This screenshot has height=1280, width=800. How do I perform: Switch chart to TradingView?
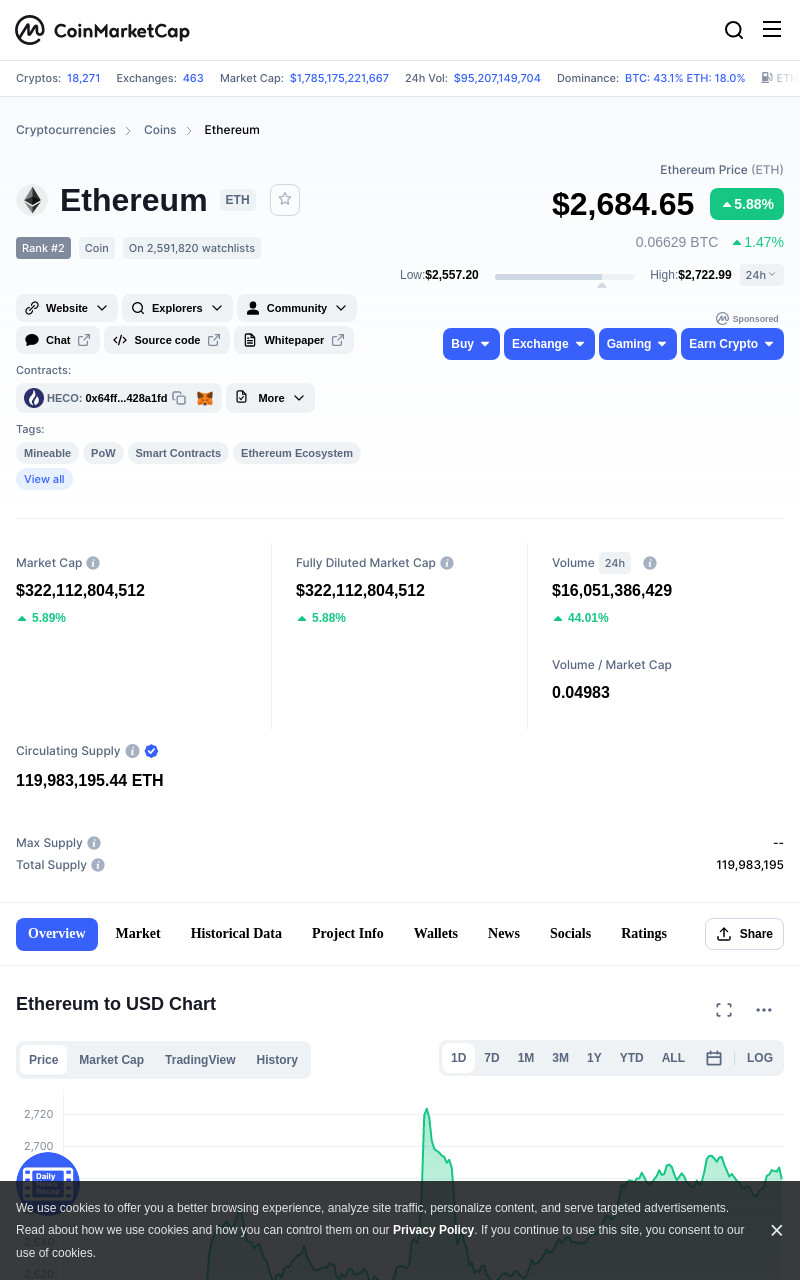[200, 1060]
